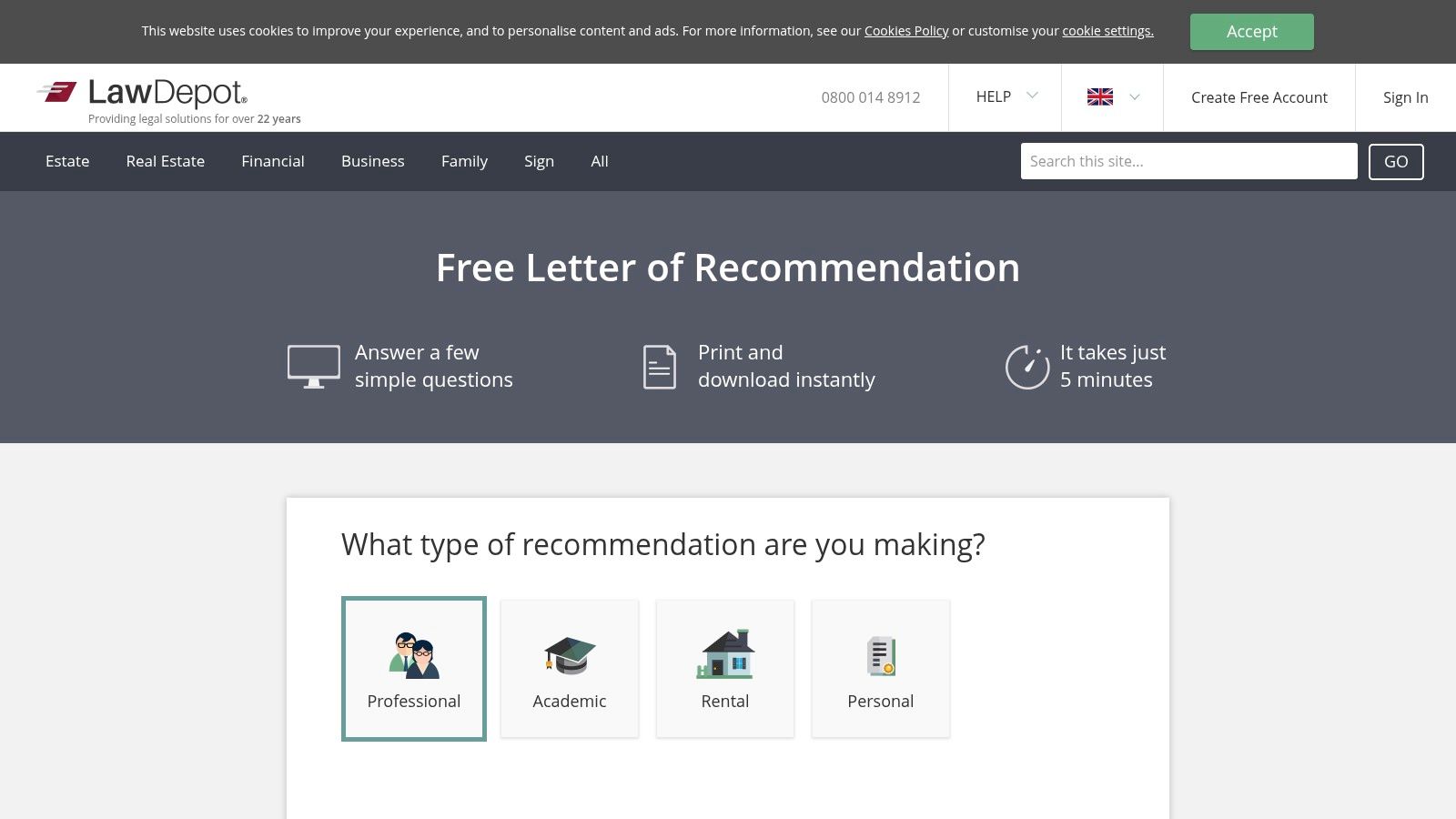This screenshot has height=819, width=1456.
Task: Open the Family menu
Action: tap(464, 161)
